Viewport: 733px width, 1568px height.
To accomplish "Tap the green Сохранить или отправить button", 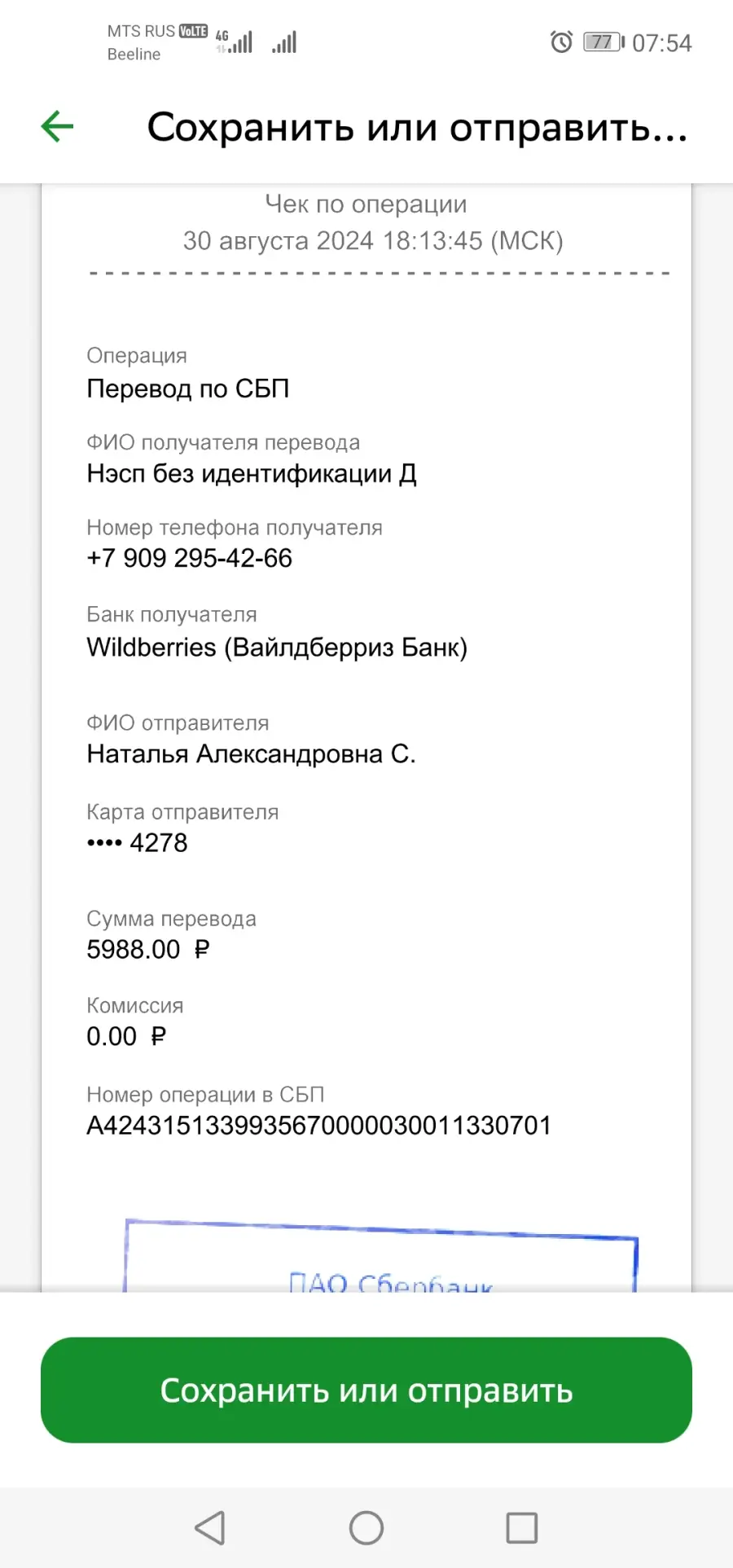I will pos(366,1390).
